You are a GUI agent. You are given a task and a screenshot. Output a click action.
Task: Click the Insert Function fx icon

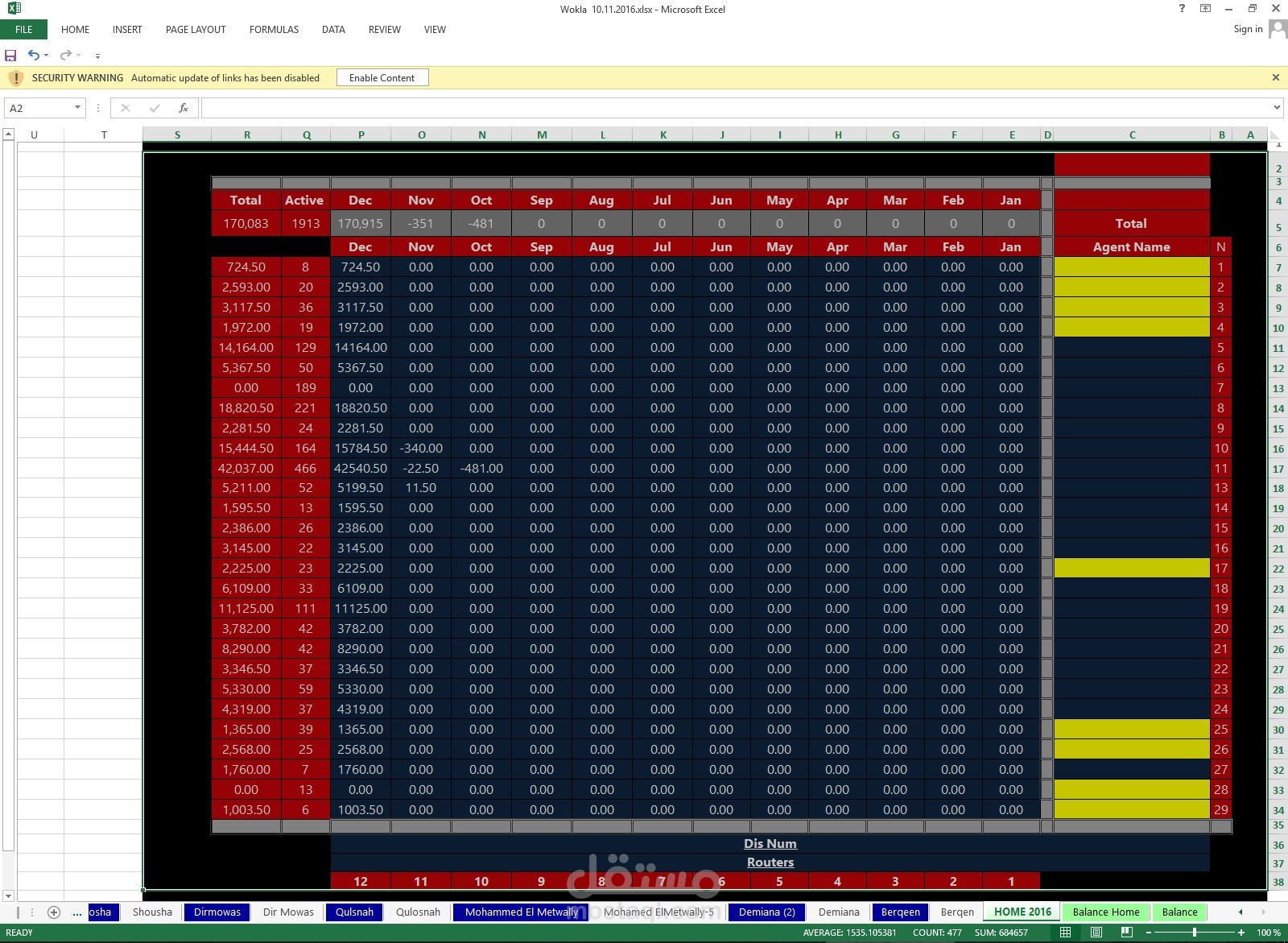[184, 108]
